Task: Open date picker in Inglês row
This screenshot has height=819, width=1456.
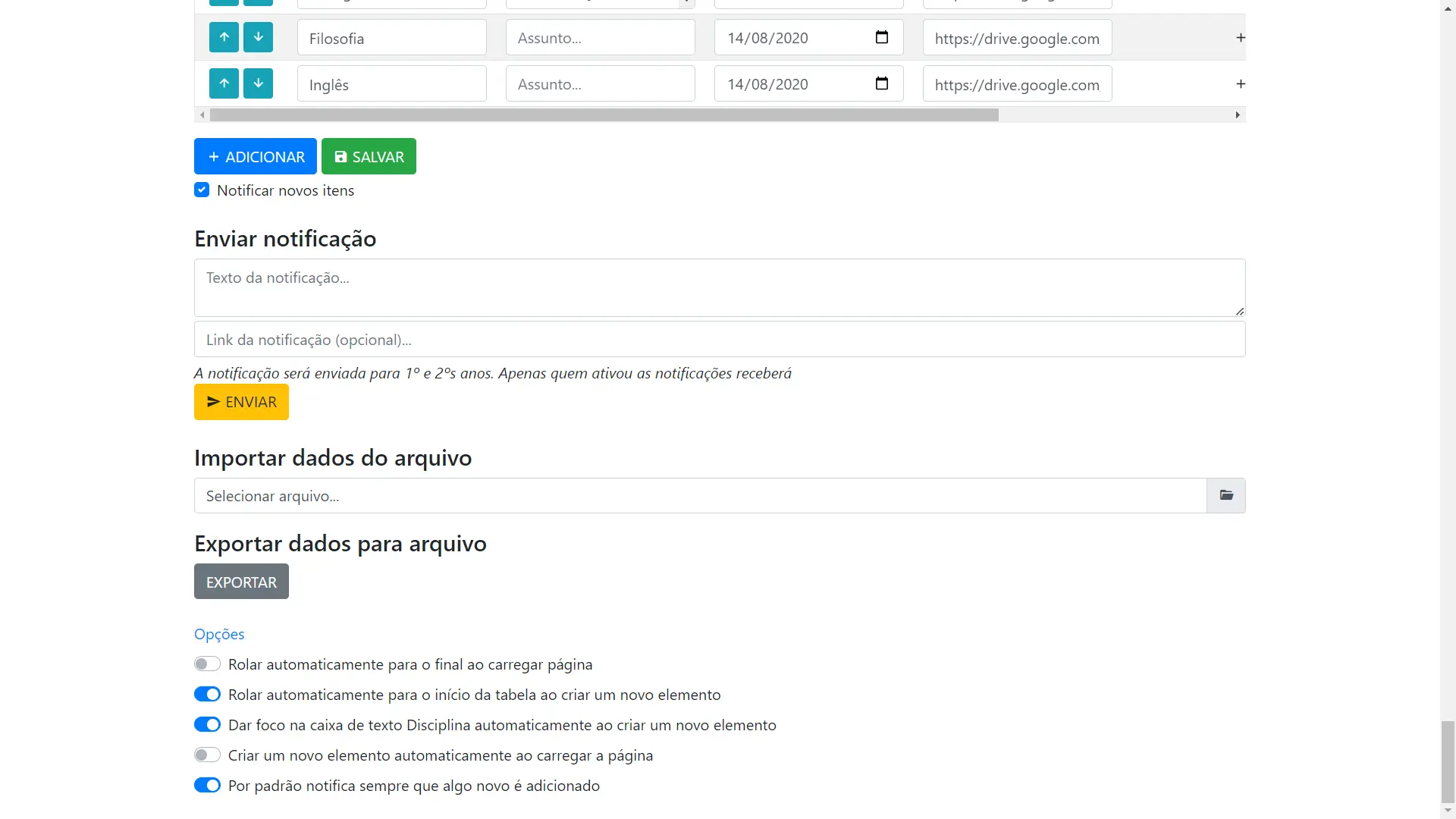Action: [881, 83]
